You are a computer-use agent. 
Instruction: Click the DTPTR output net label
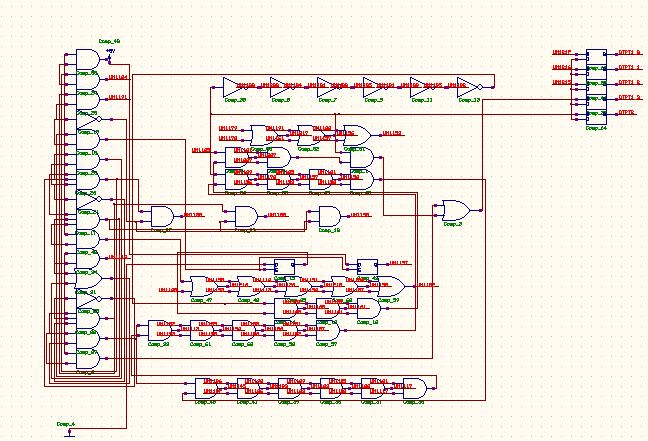(627, 112)
